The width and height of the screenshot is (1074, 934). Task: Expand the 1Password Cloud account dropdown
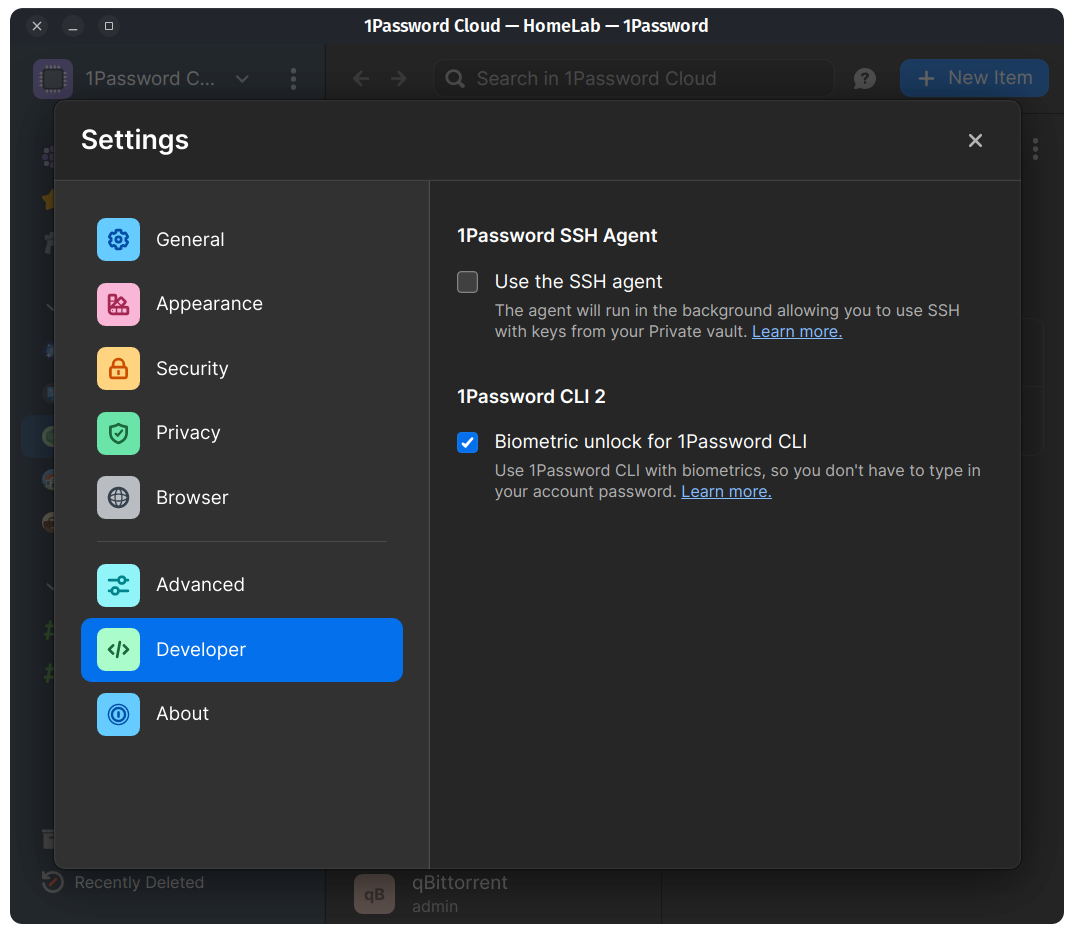tap(242, 78)
